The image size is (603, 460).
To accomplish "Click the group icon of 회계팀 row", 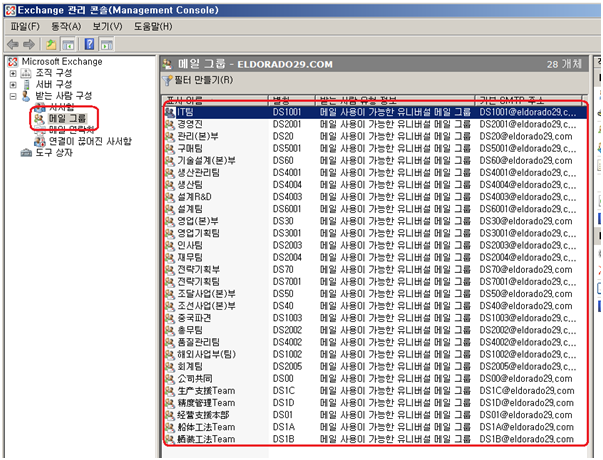I will pyautogui.click(x=170, y=367).
